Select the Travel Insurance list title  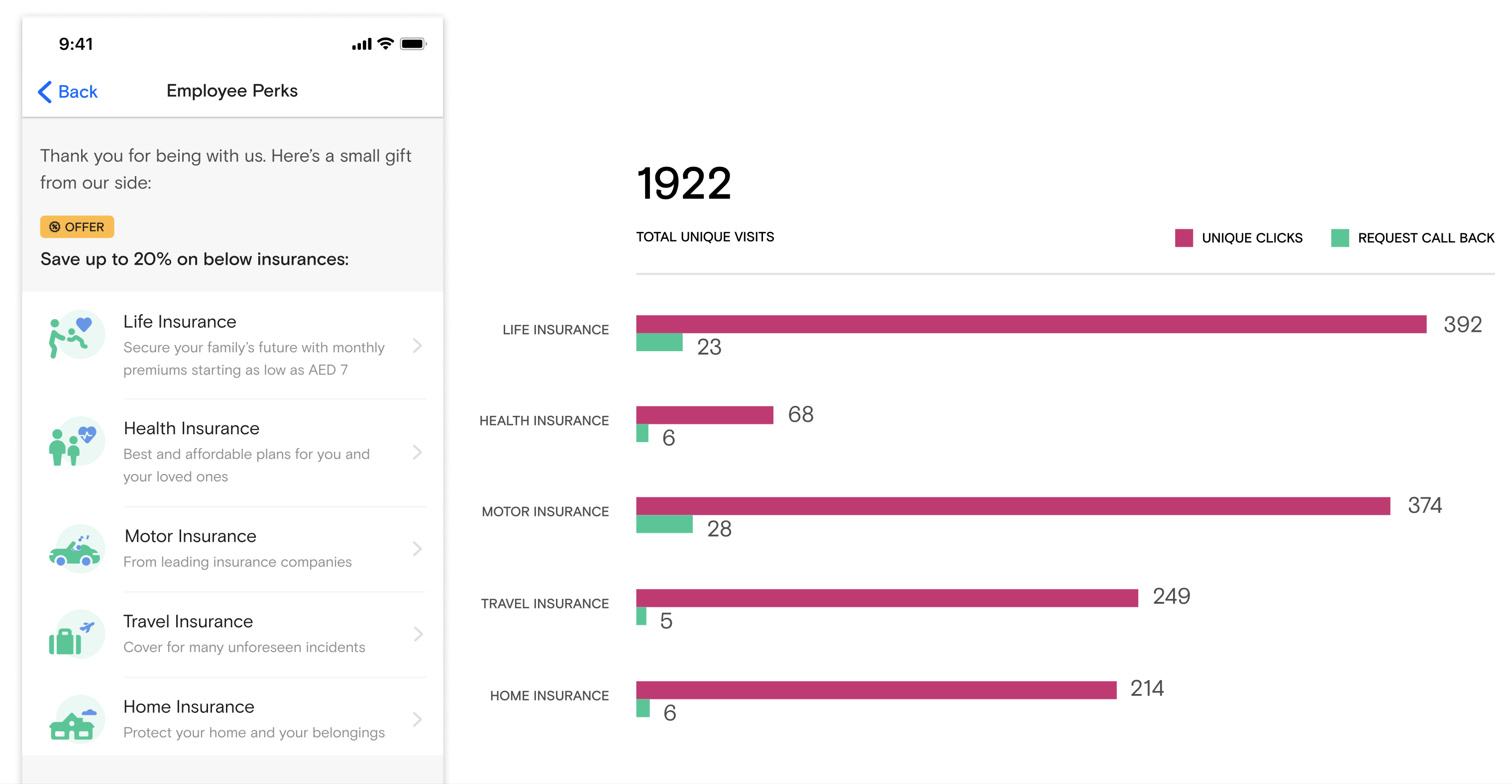pyautogui.click(x=188, y=621)
